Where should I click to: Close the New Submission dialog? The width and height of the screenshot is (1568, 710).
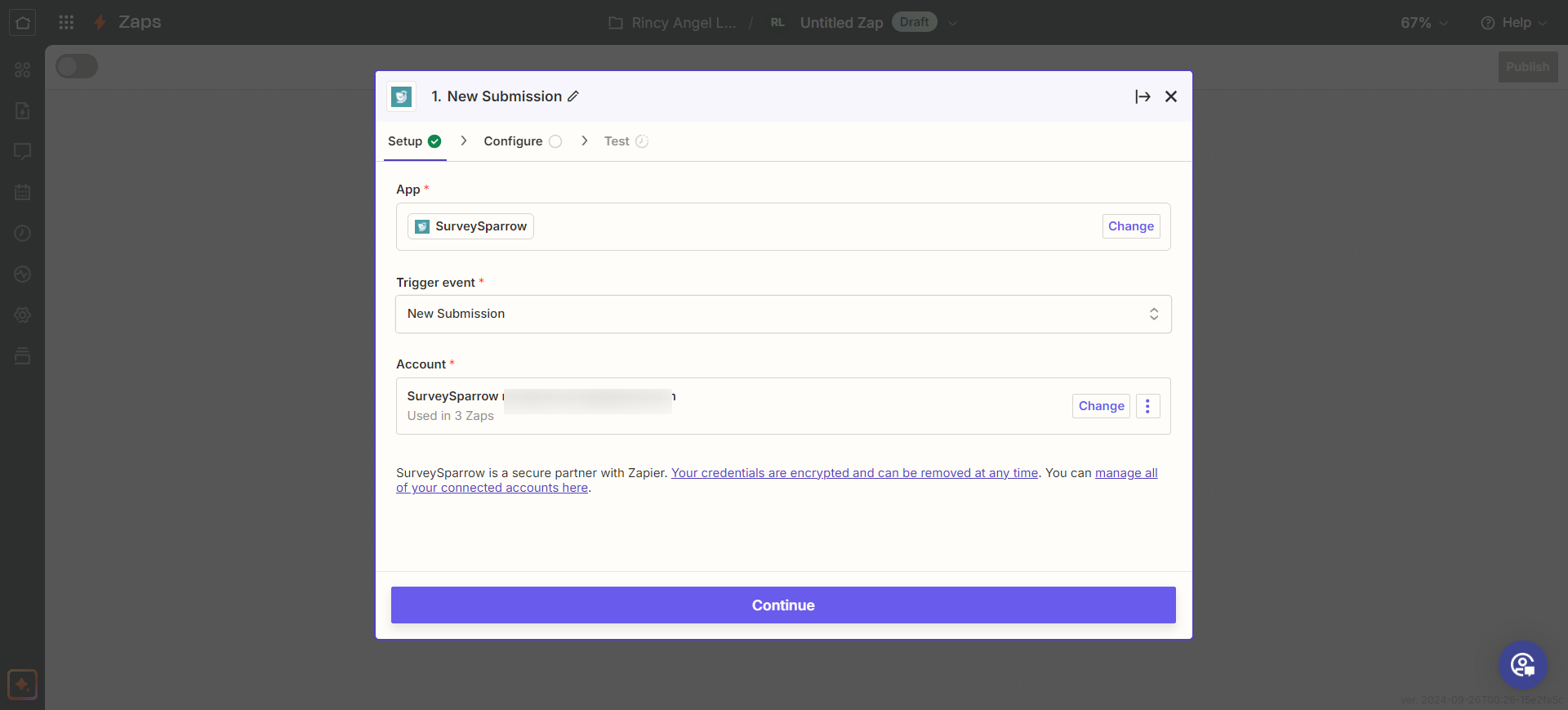[1170, 96]
